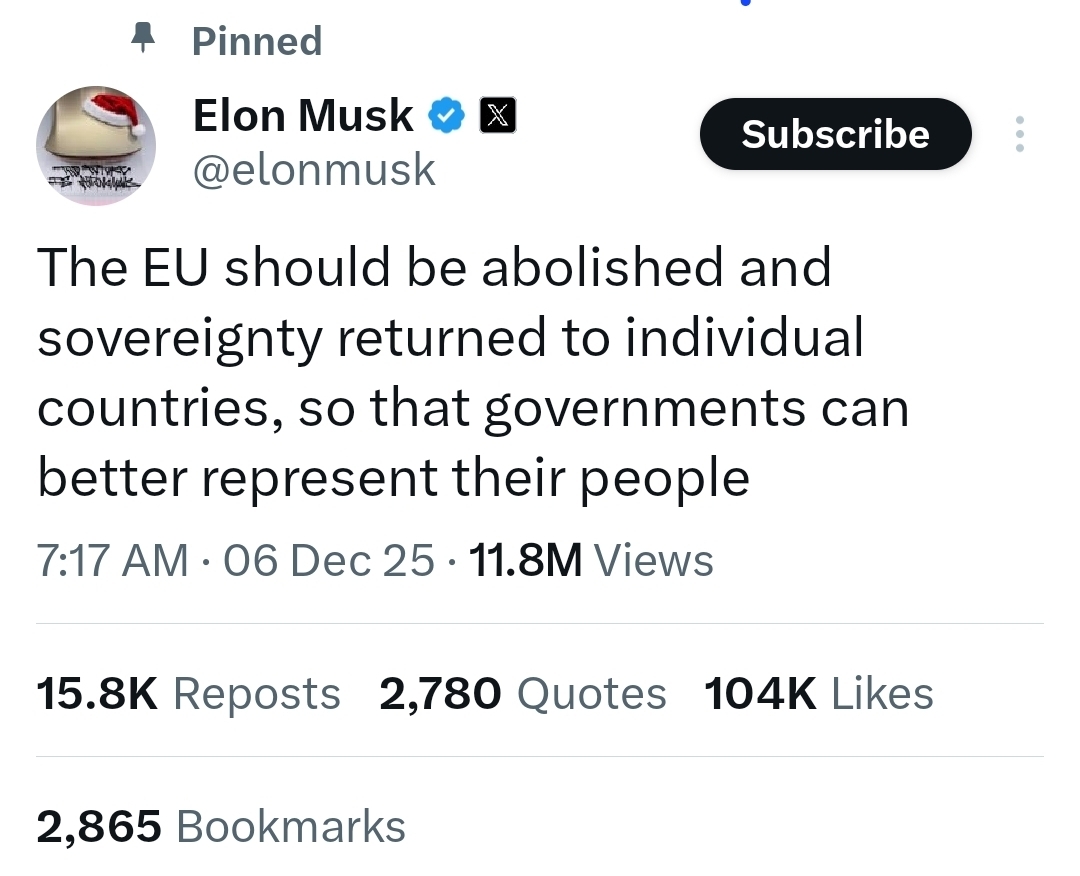Click the 06 Dec 25 date
Viewport: 1080px width, 876px height.
click(x=329, y=560)
